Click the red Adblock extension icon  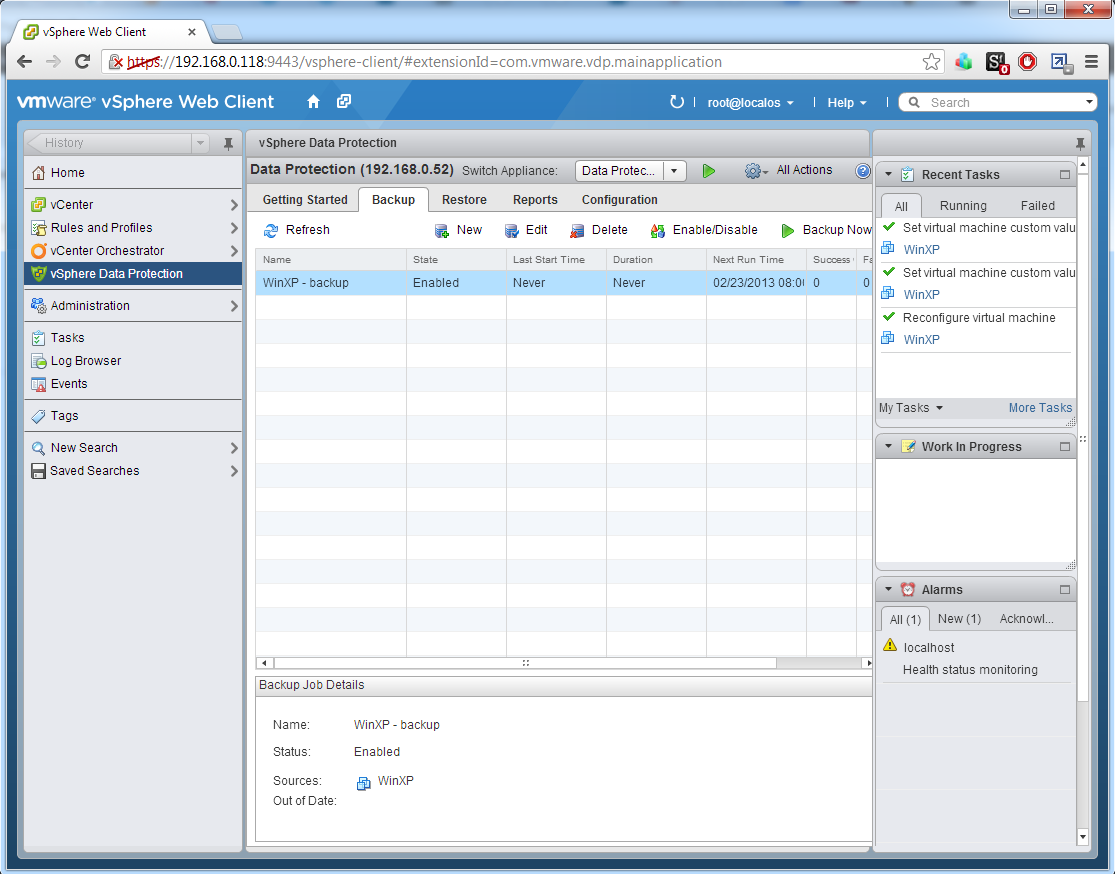click(1028, 62)
